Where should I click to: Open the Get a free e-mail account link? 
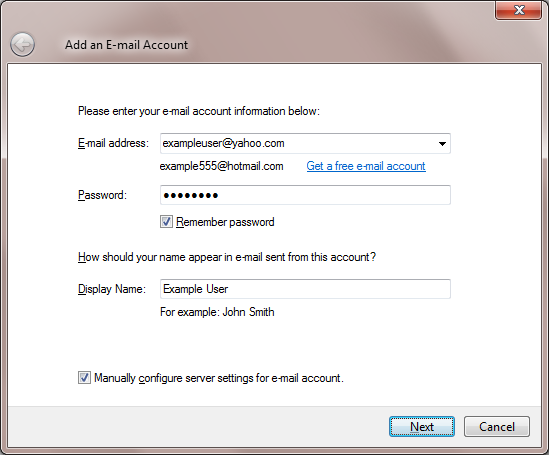[x=366, y=166]
